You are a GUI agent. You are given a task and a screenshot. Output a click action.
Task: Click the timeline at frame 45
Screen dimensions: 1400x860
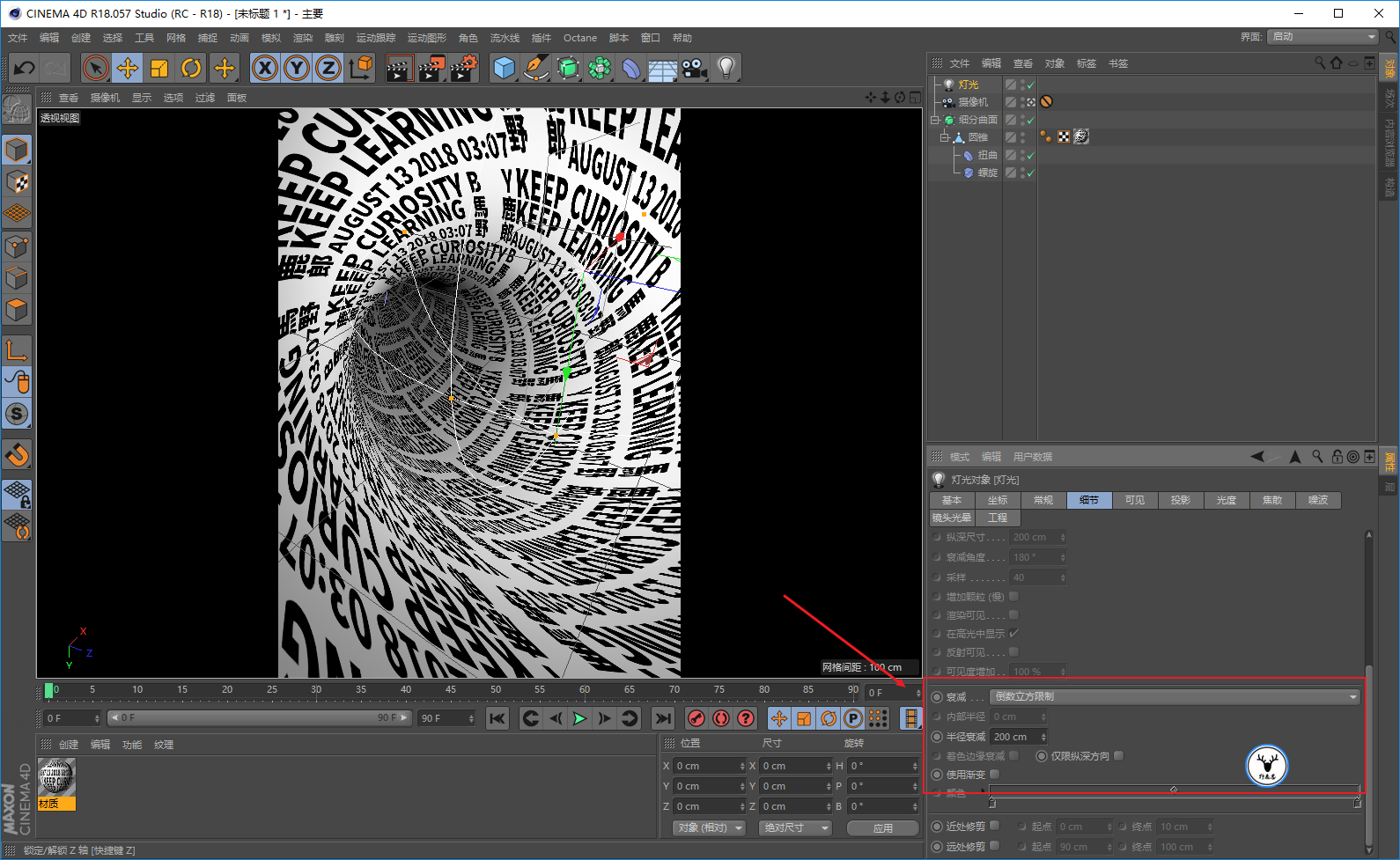click(x=451, y=692)
